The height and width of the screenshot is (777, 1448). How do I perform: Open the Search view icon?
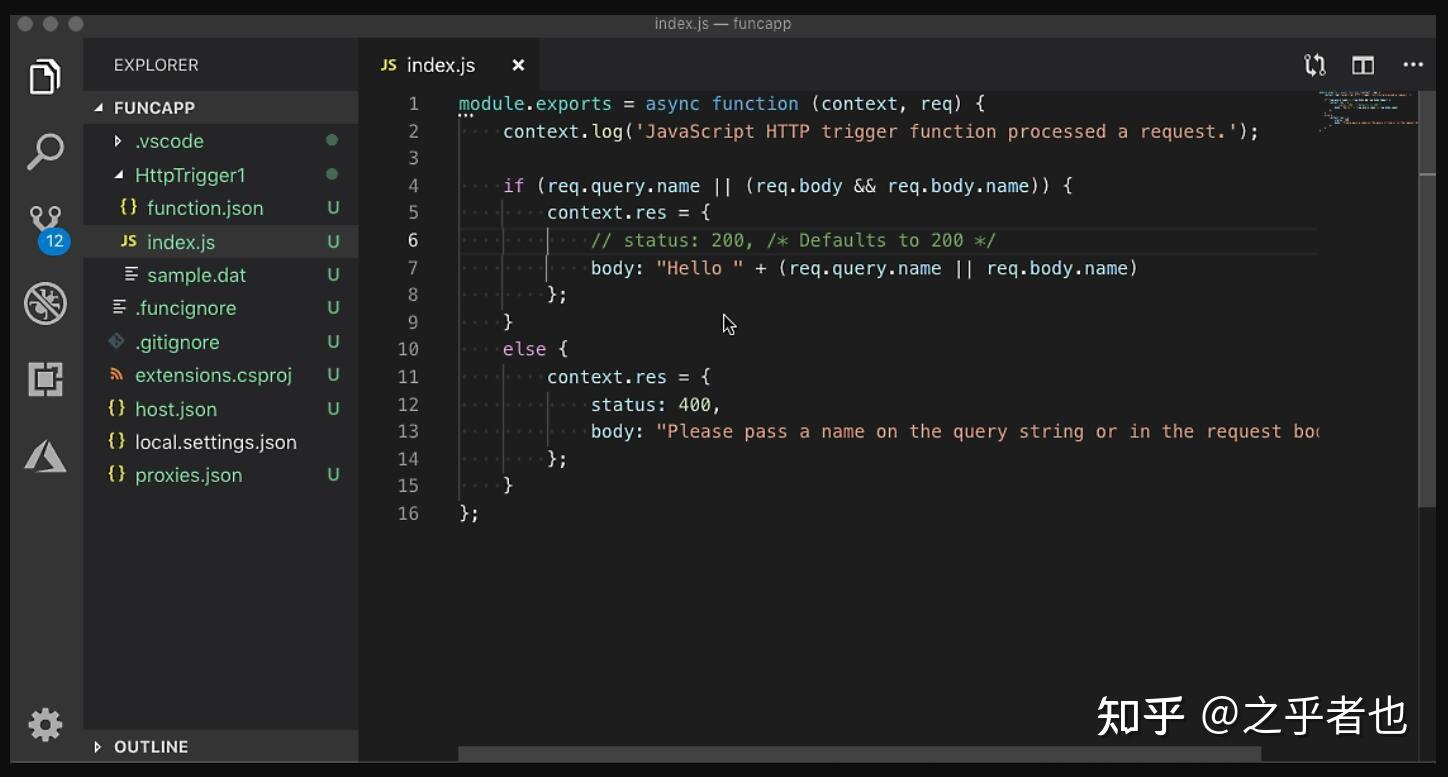coord(45,152)
